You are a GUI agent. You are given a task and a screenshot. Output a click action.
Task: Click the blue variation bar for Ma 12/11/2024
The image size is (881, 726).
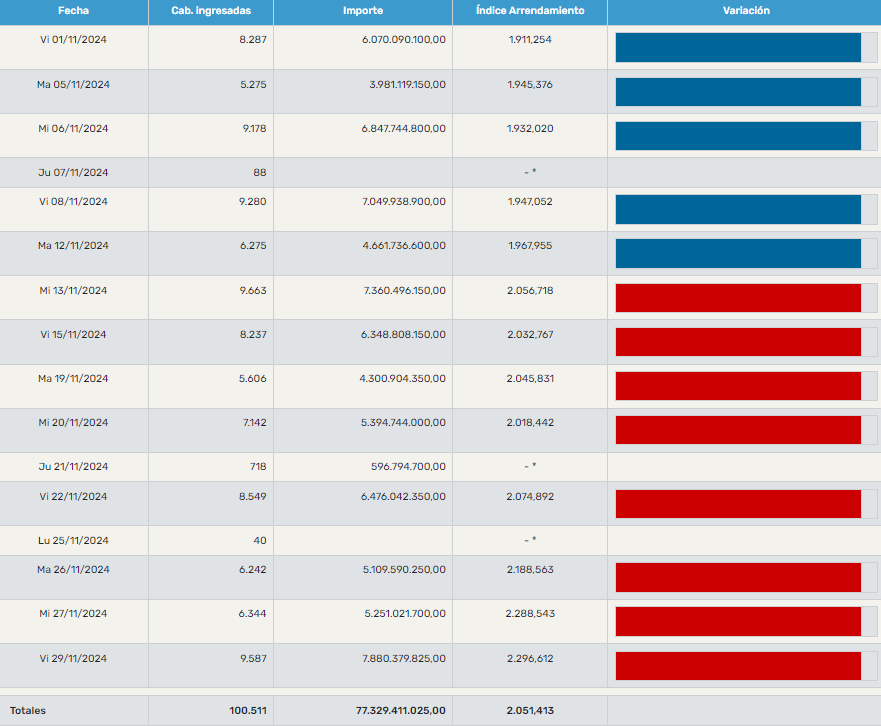[x=738, y=253]
